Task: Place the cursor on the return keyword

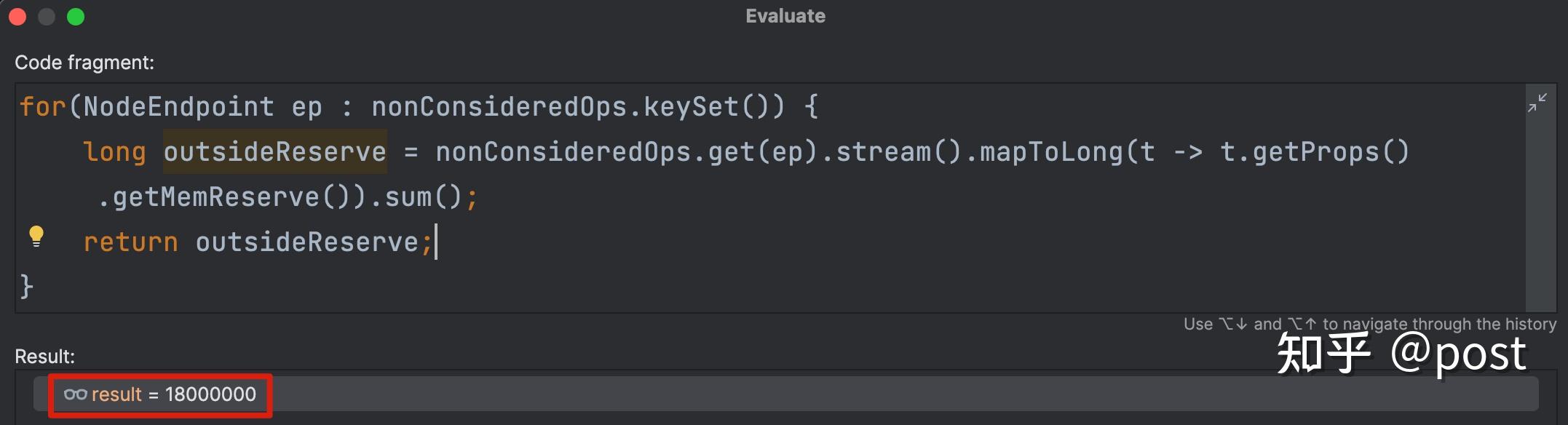Action: 131,242
